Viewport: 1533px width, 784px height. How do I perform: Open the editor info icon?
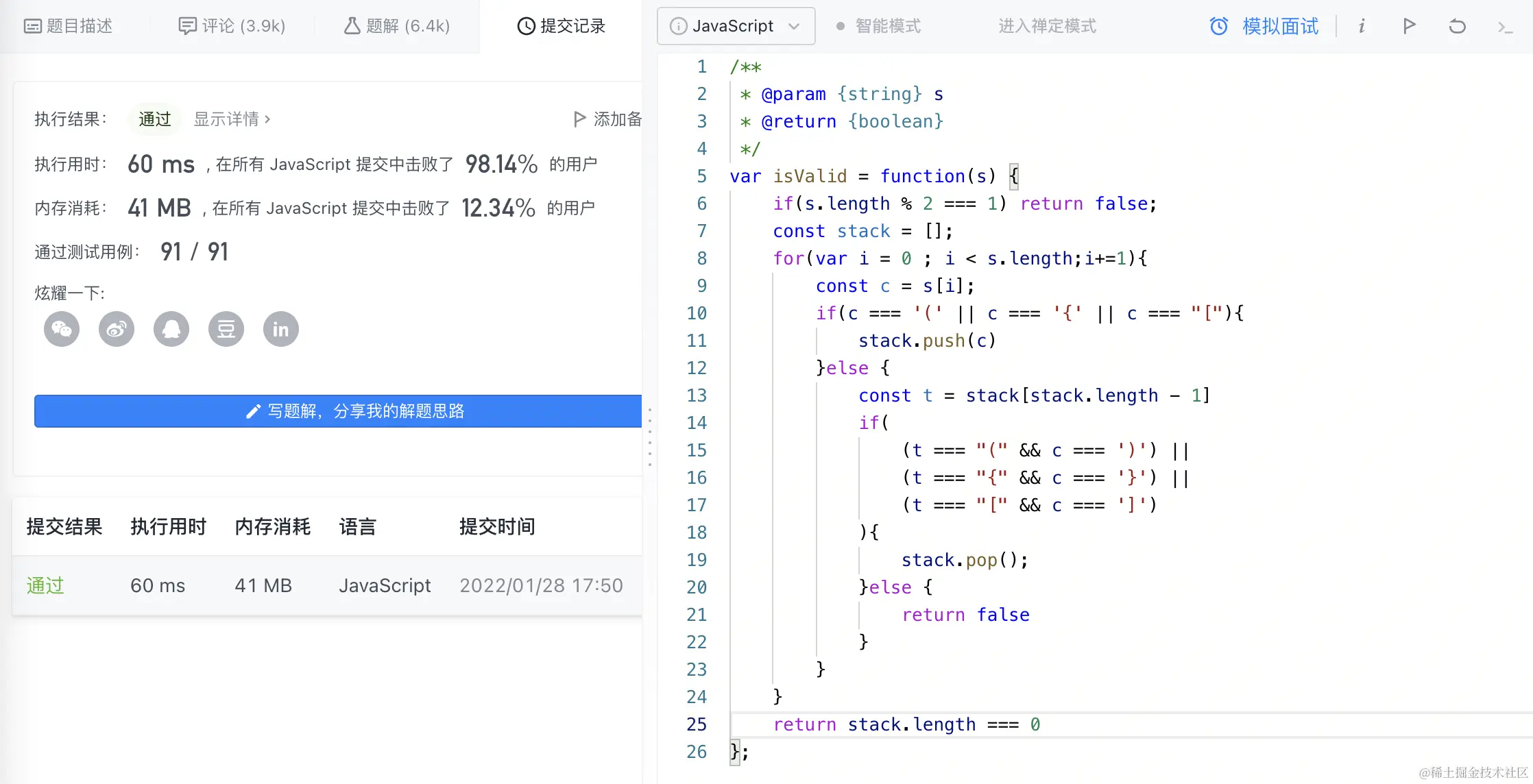point(1362,26)
